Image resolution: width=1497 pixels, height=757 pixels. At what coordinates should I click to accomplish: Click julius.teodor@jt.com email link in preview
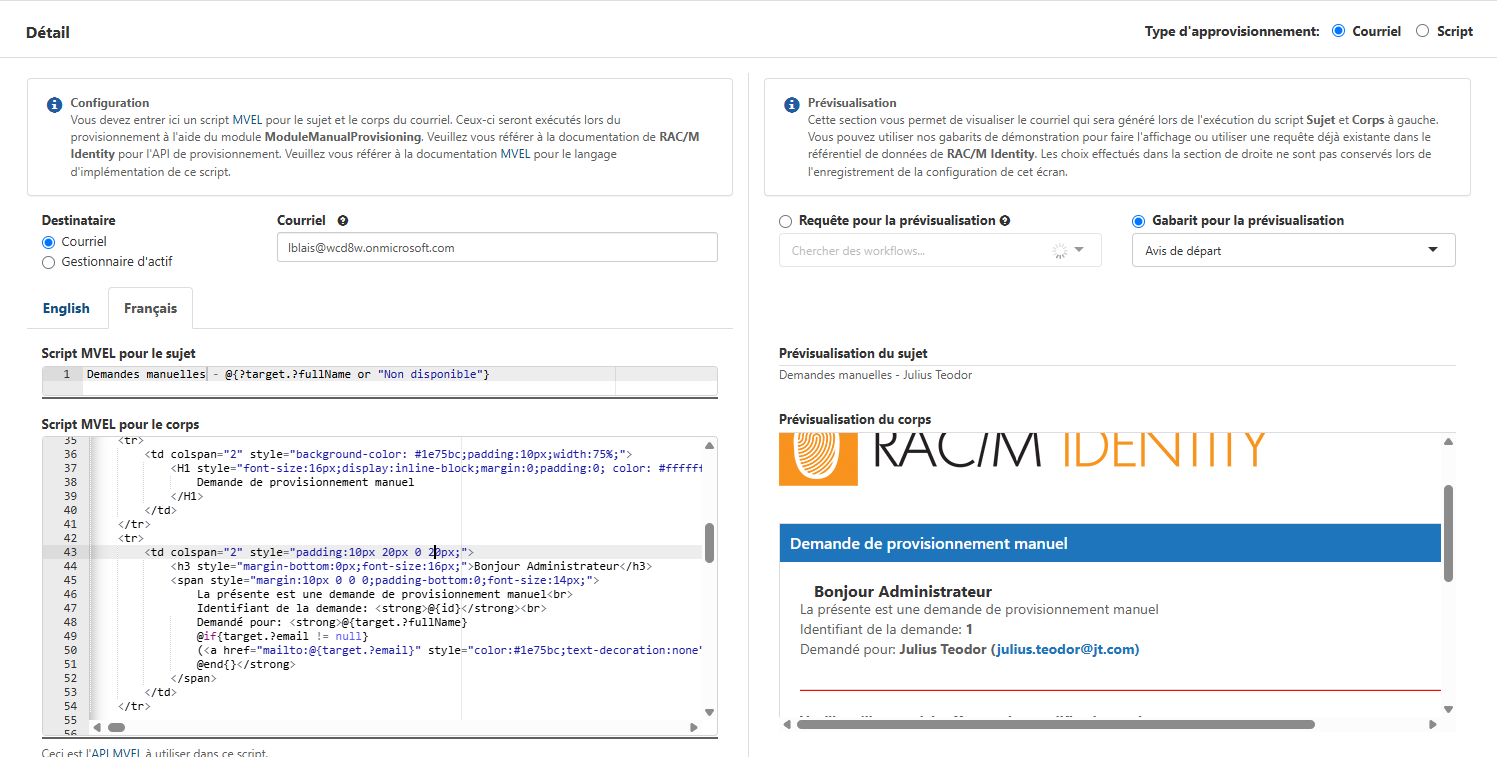coord(1064,649)
